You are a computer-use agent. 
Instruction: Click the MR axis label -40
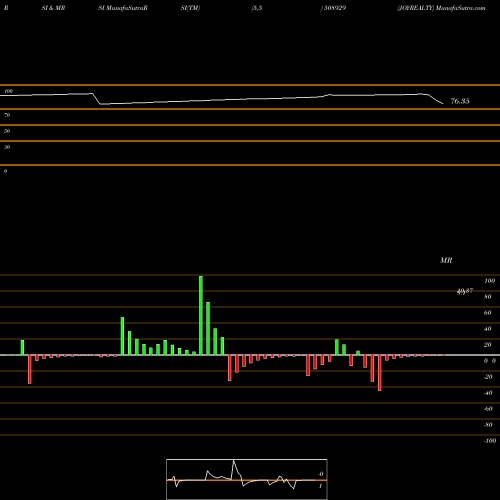point(488,393)
